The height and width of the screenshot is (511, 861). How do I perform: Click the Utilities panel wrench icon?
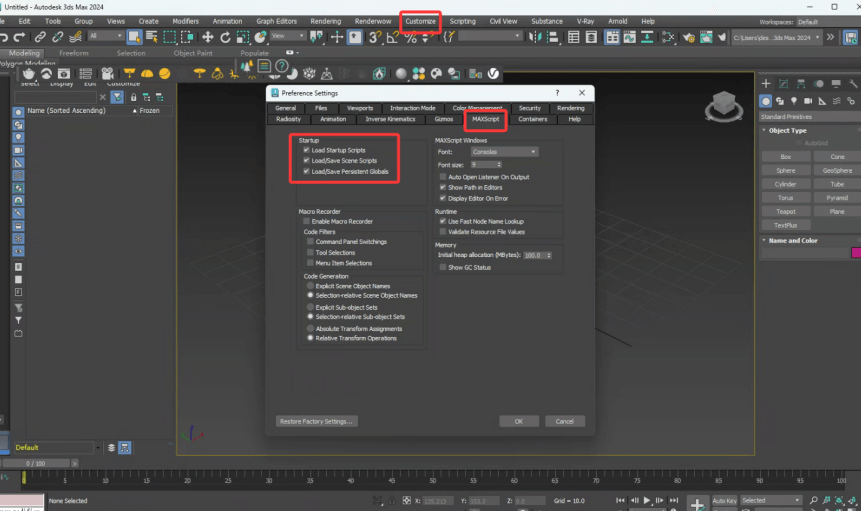(853, 83)
